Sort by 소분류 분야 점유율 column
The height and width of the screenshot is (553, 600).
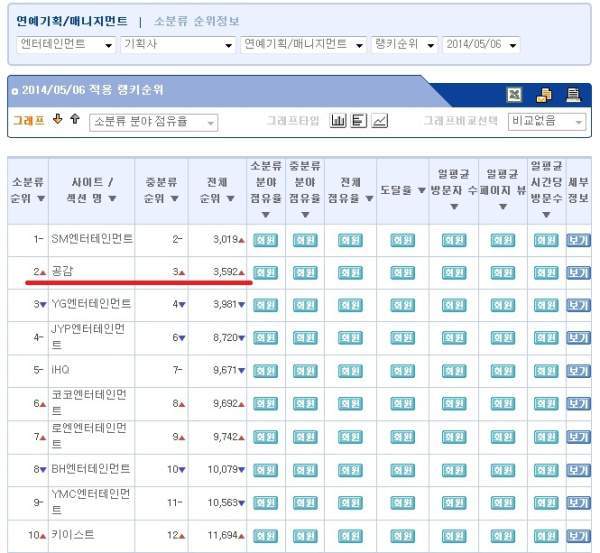[266, 190]
